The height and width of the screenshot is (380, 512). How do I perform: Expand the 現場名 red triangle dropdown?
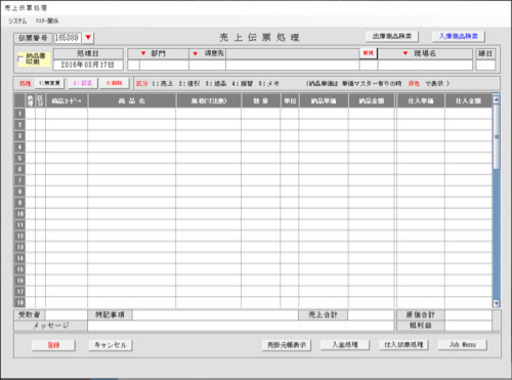point(405,53)
